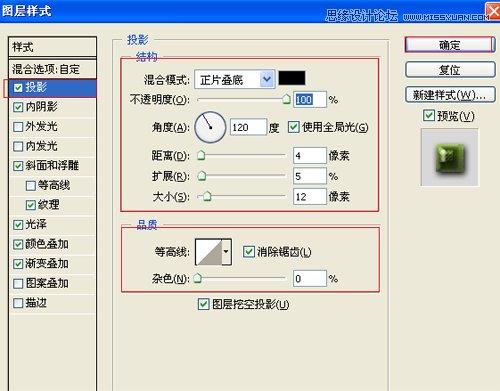The width and height of the screenshot is (500, 391).
Task: Enable the 描边 stroke checkbox
Action: [18, 303]
